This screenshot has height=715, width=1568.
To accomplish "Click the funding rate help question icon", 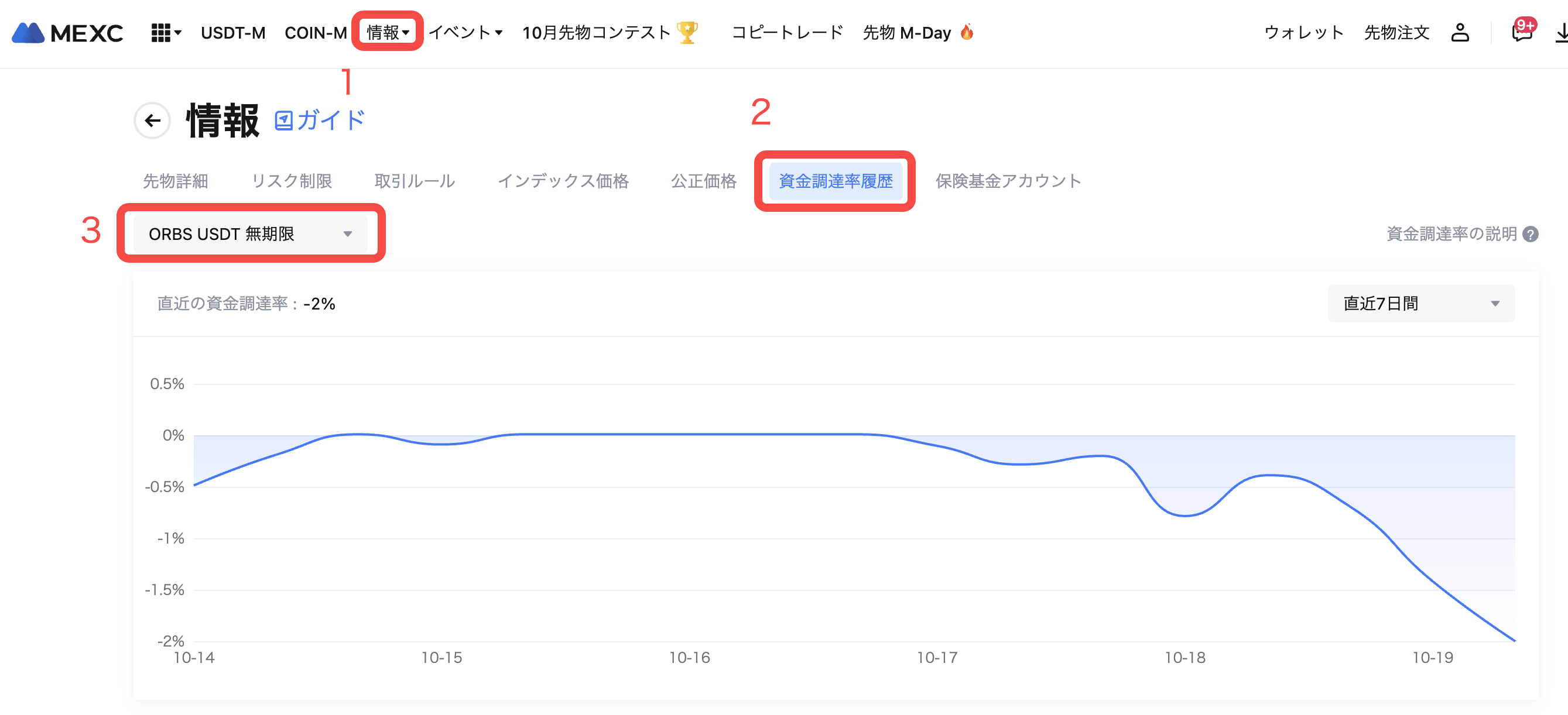I will 1531,234.
